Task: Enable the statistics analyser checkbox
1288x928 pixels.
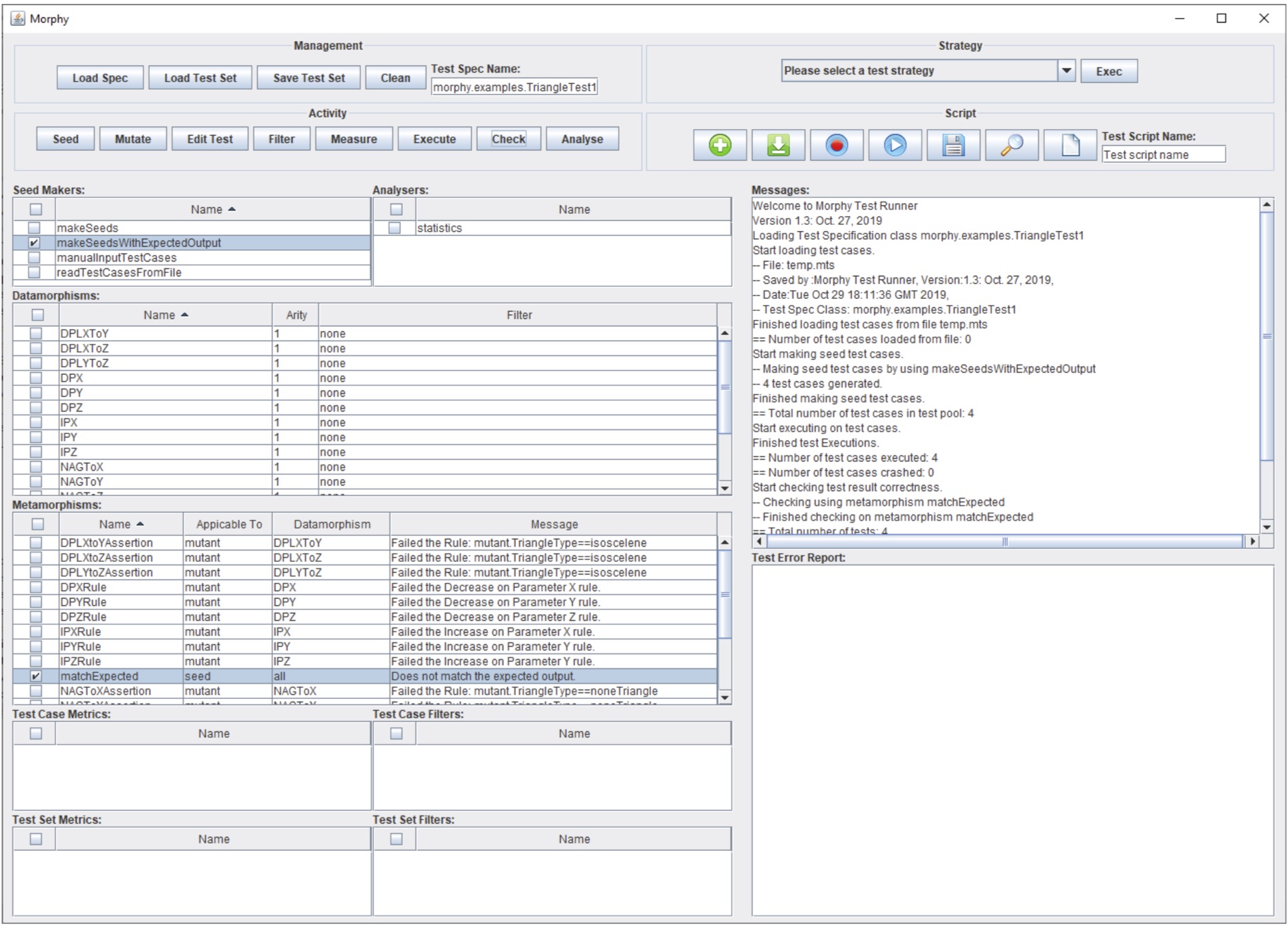Action: (x=395, y=228)
